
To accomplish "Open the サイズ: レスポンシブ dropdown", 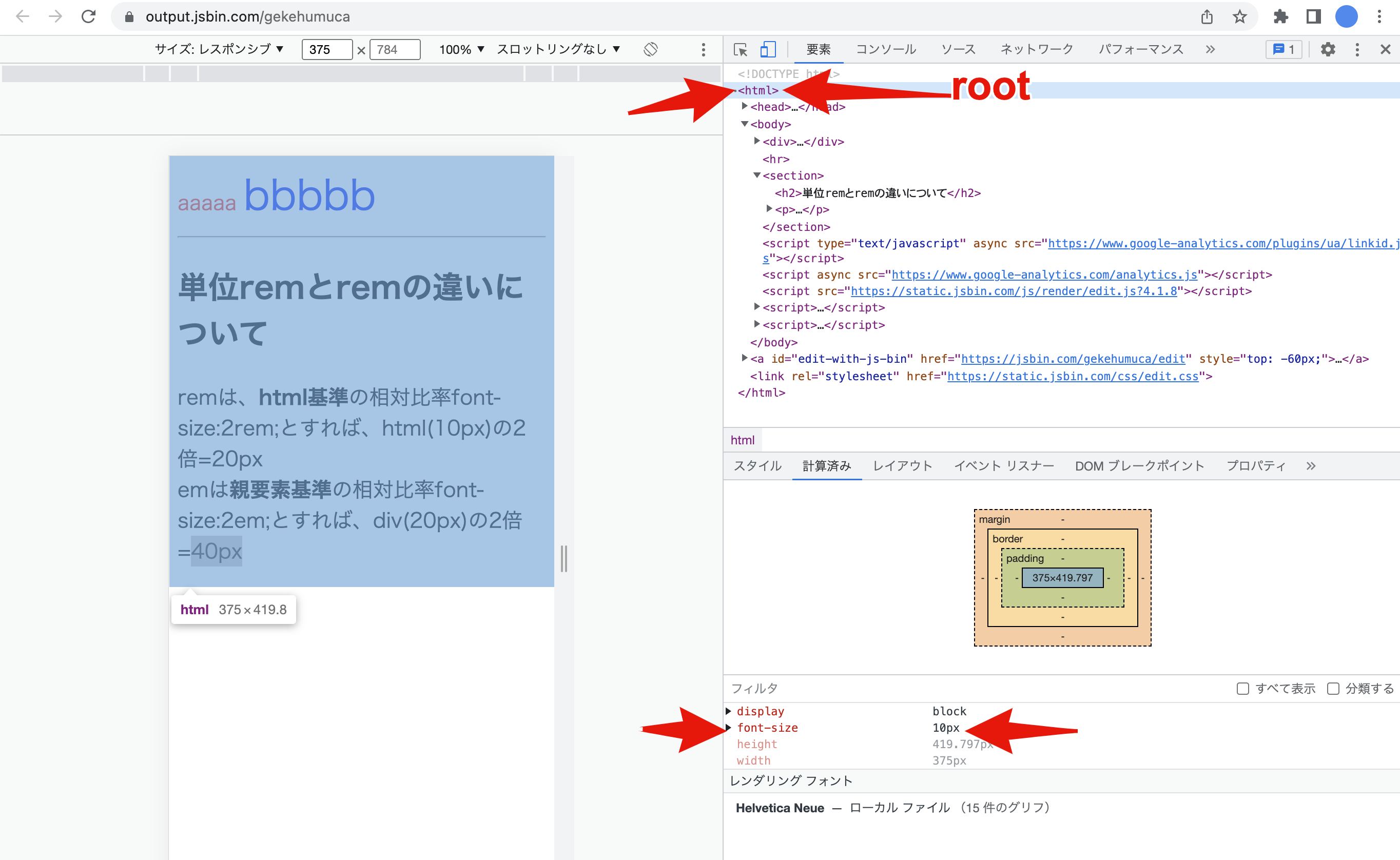I will pos(219,49).
